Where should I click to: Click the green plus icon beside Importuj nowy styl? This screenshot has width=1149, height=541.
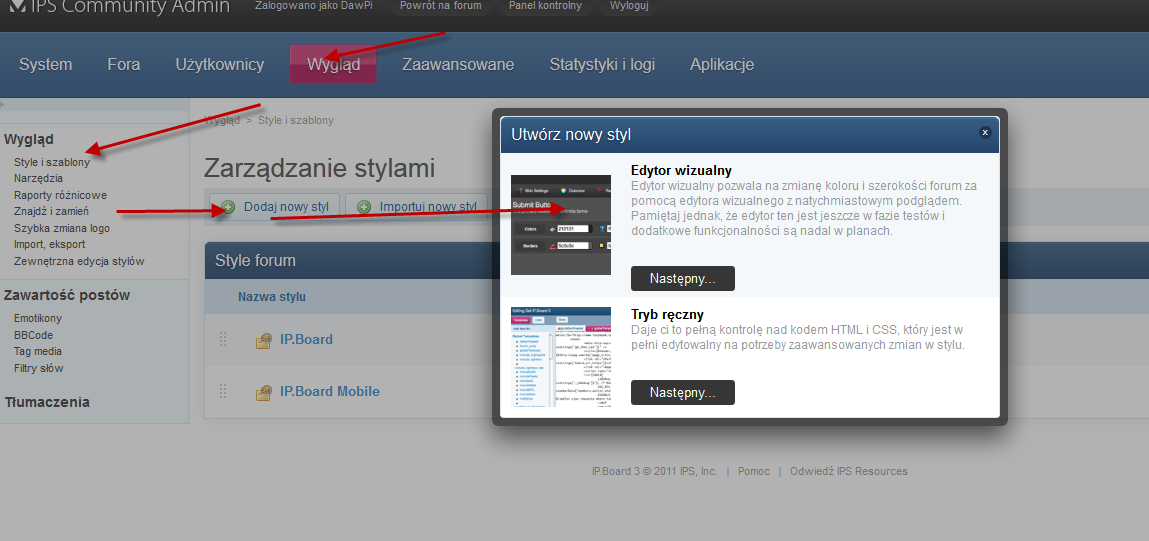[x=364, y=207]
